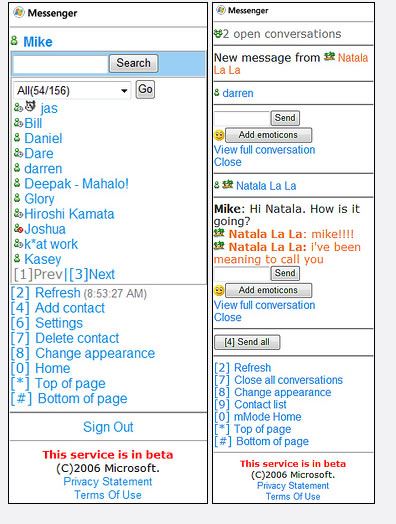
Task: Click message input field in Natala conversation
Action: click(x=242, y=273)
